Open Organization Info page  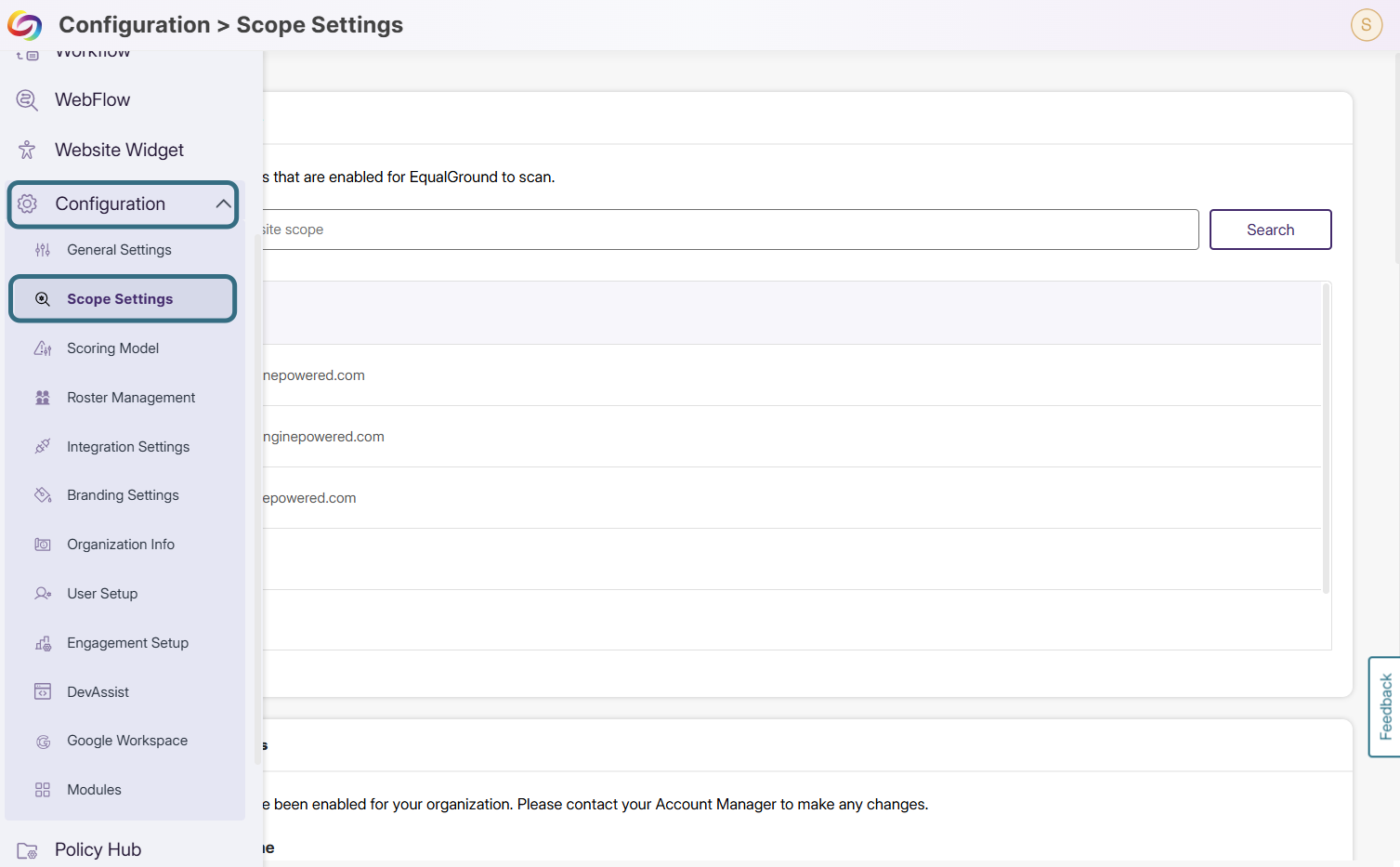[121, 545]
